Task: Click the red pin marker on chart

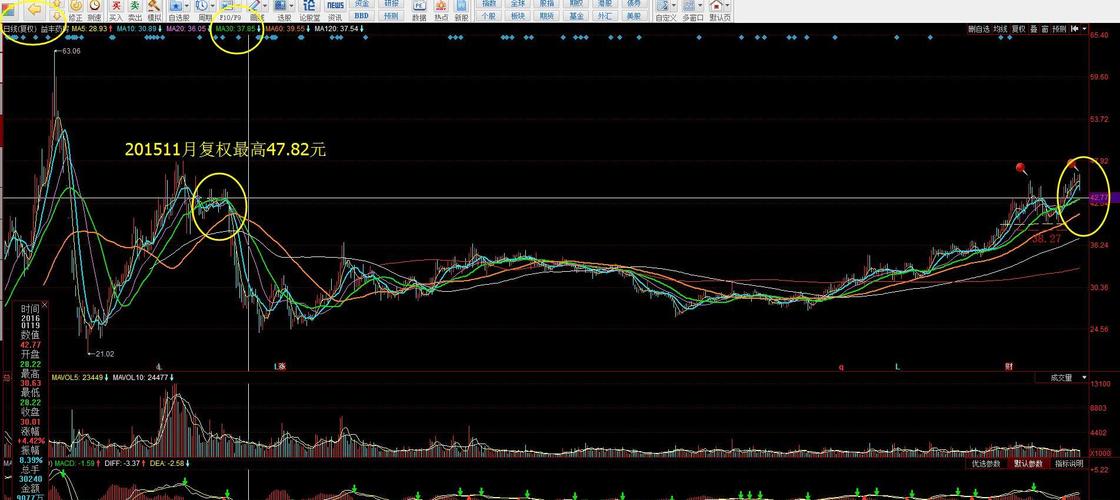Action: tap(1021, 169)
